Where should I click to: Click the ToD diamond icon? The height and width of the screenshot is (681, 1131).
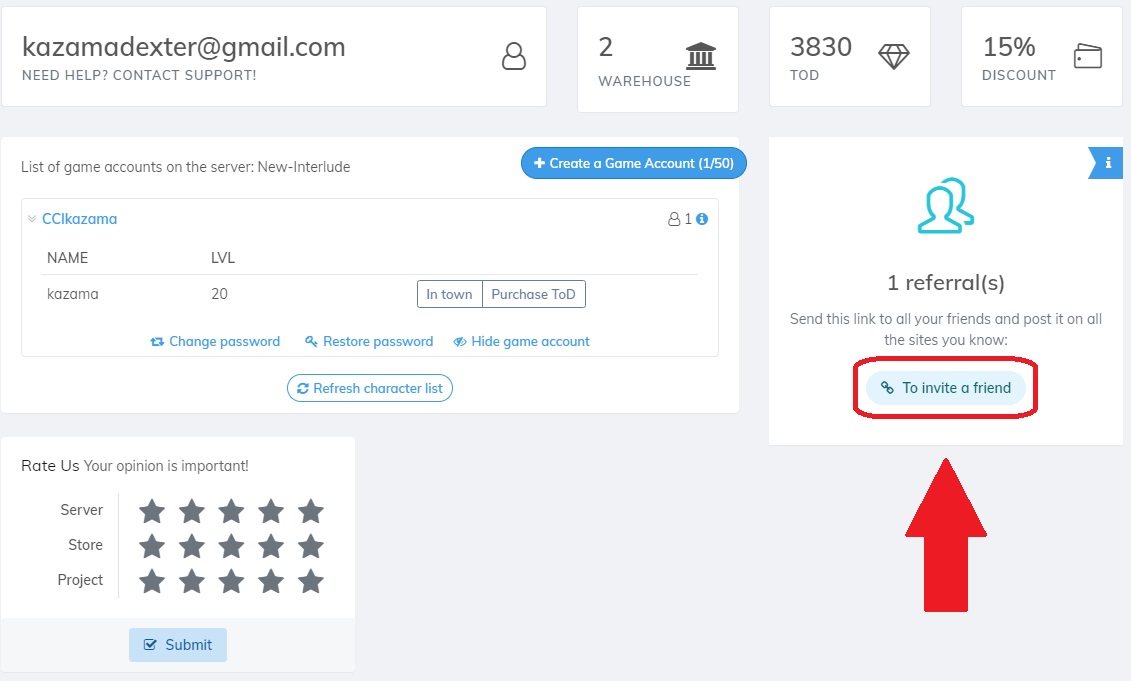893,56
